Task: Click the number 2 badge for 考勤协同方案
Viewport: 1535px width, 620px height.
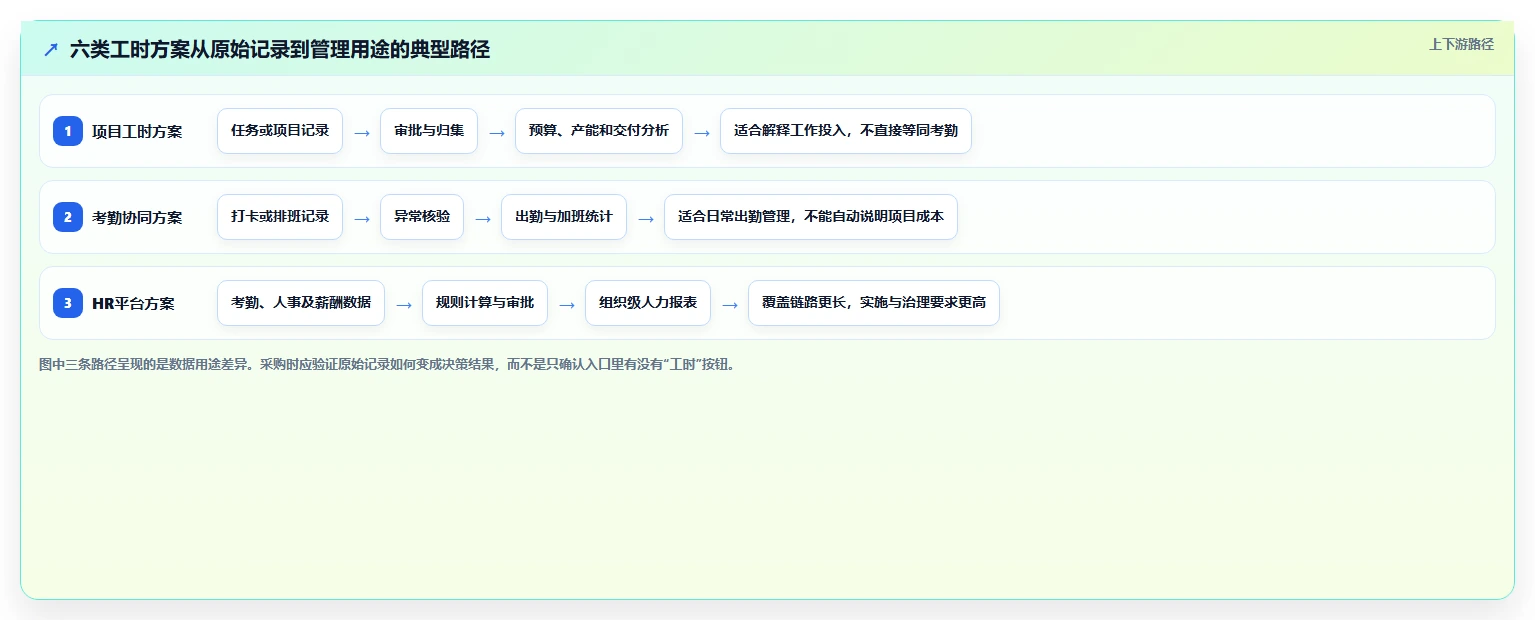Action: [x=68, y=217]
